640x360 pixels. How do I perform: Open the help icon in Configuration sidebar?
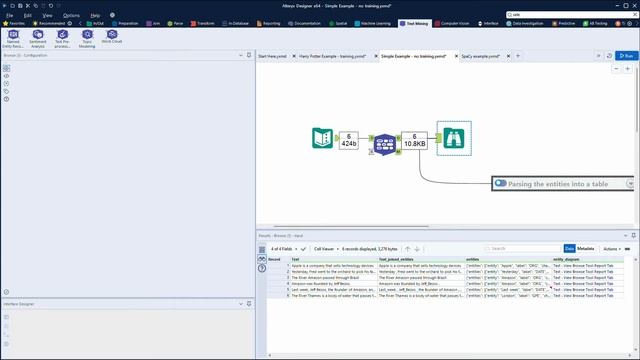[x=7, y=99]
